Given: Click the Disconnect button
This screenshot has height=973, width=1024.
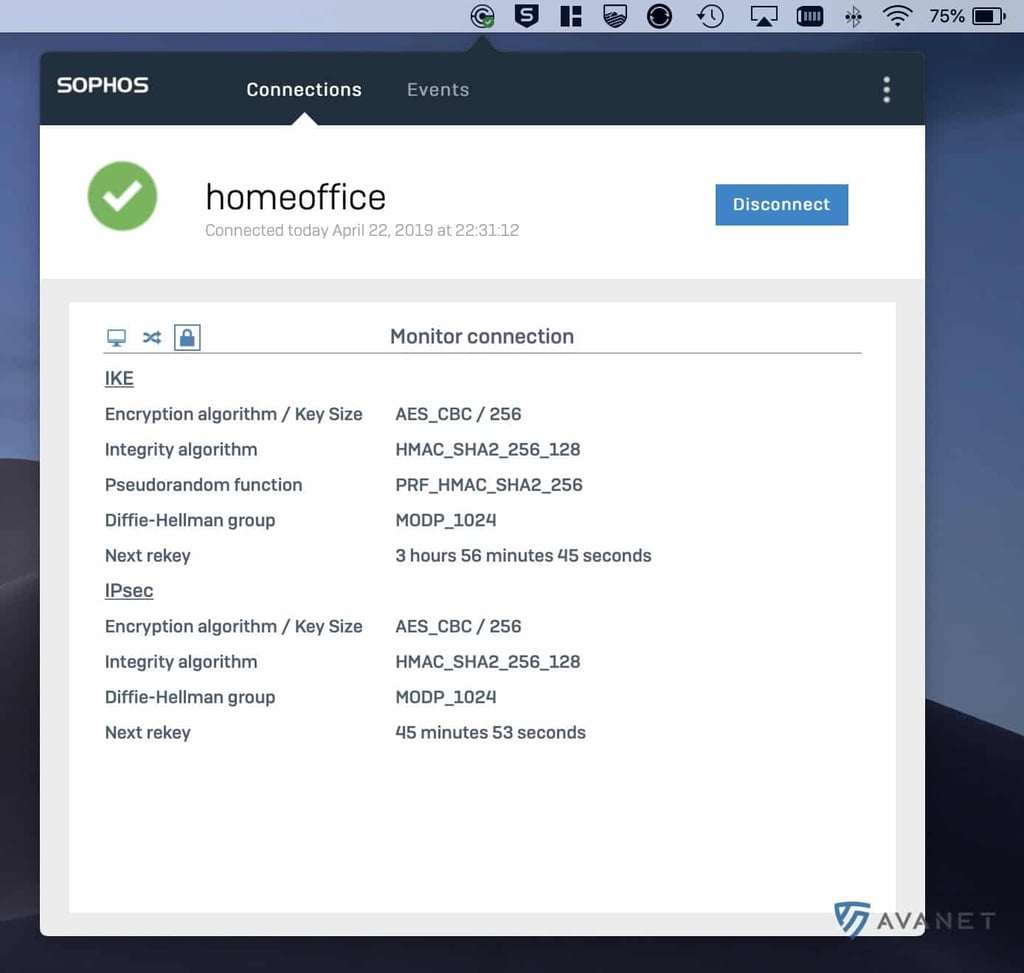Looking at the screenshot, I should coord(782,204).
